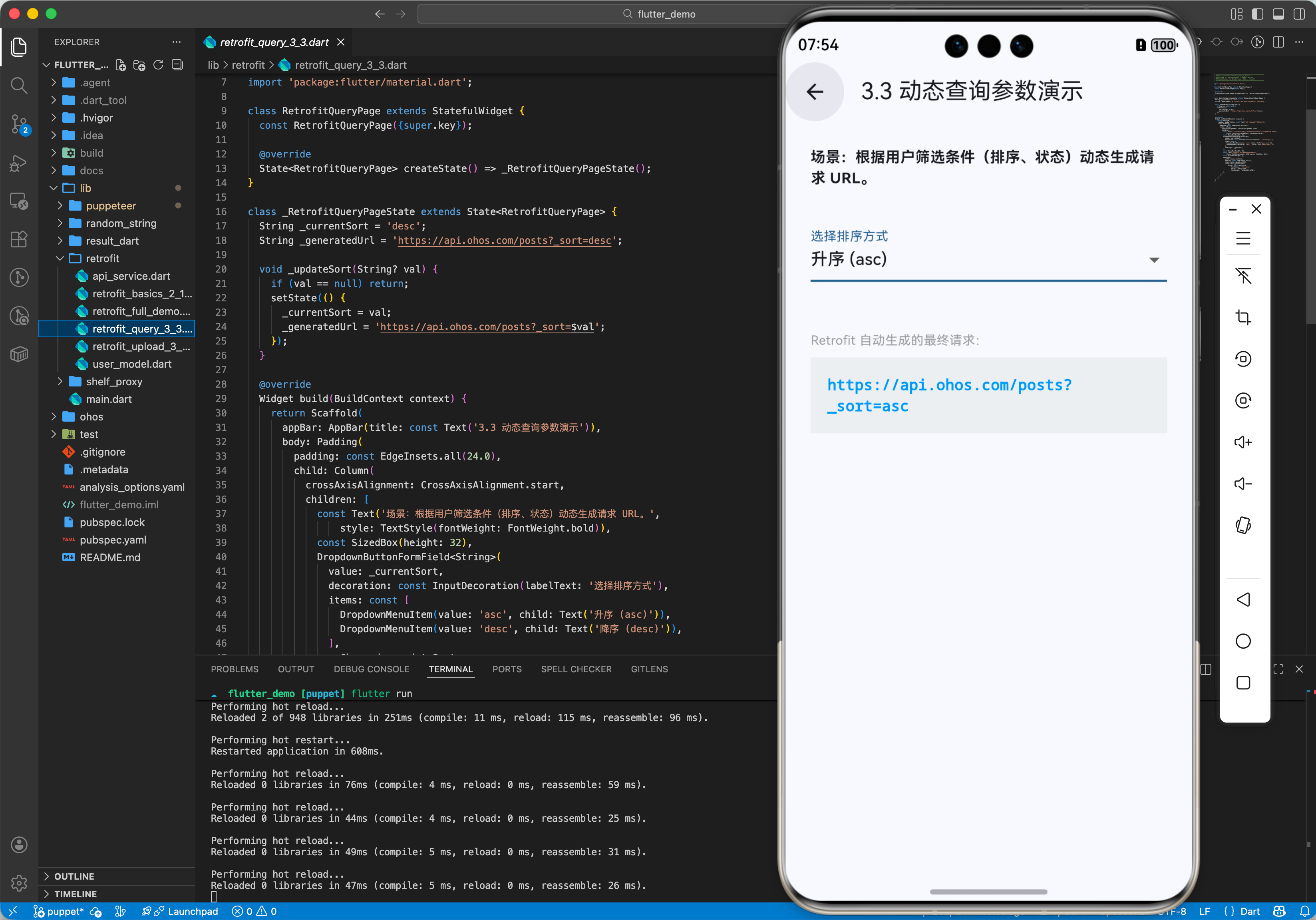The image size is (1316, 920).
Task: Click the emulator crop screenshot icon
Action: pos(1242,317)
